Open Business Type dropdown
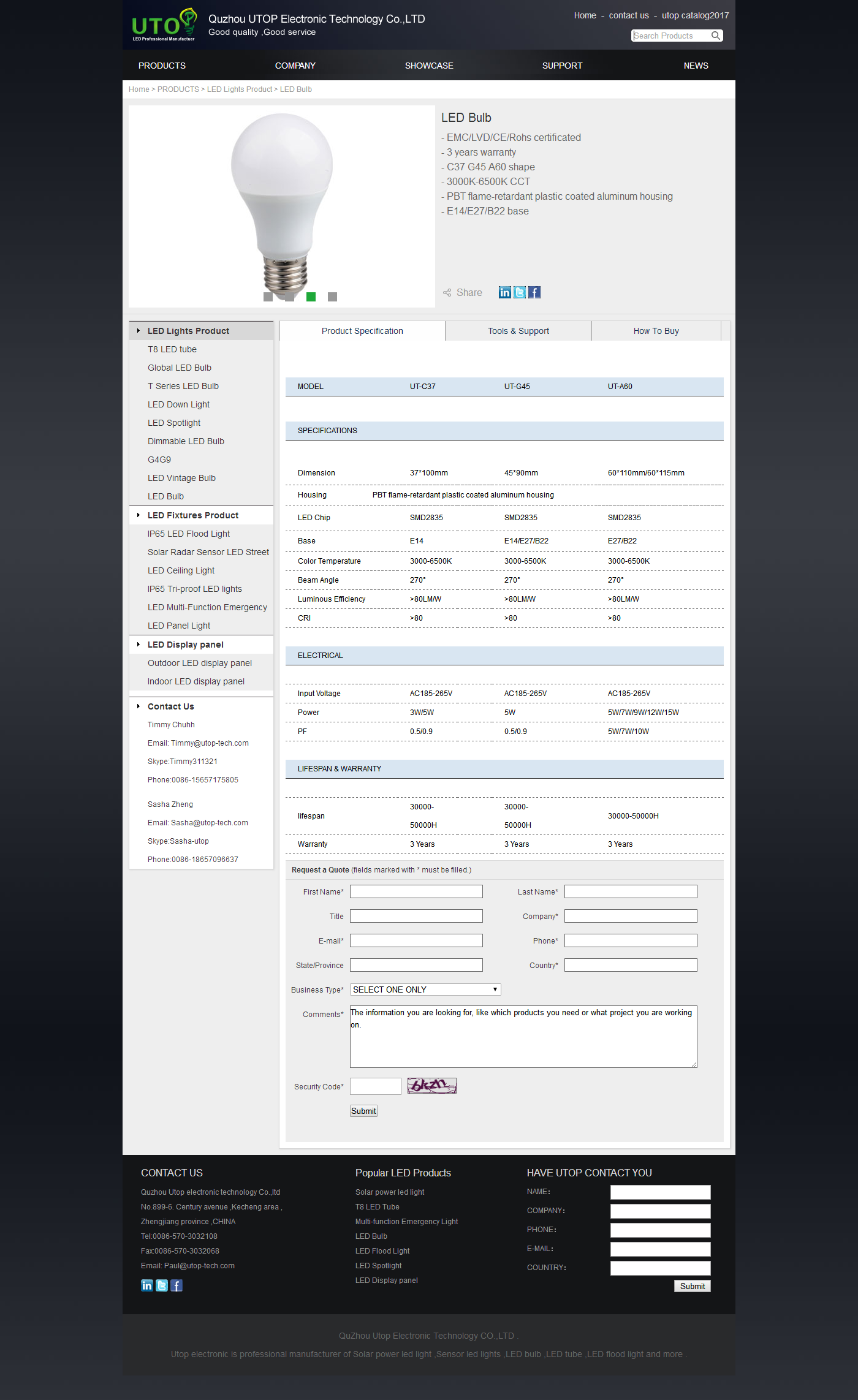Image resolution: width=858 pixels, height=1400 pixels. [x=425, y=989]
